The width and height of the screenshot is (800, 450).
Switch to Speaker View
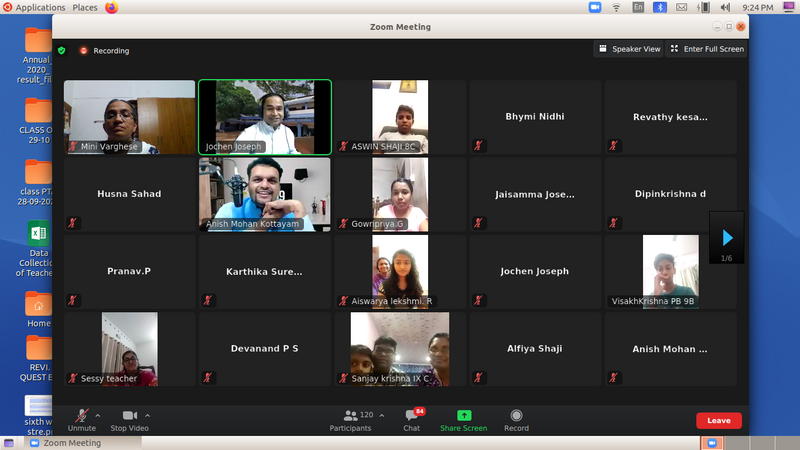tap(629, 49)
